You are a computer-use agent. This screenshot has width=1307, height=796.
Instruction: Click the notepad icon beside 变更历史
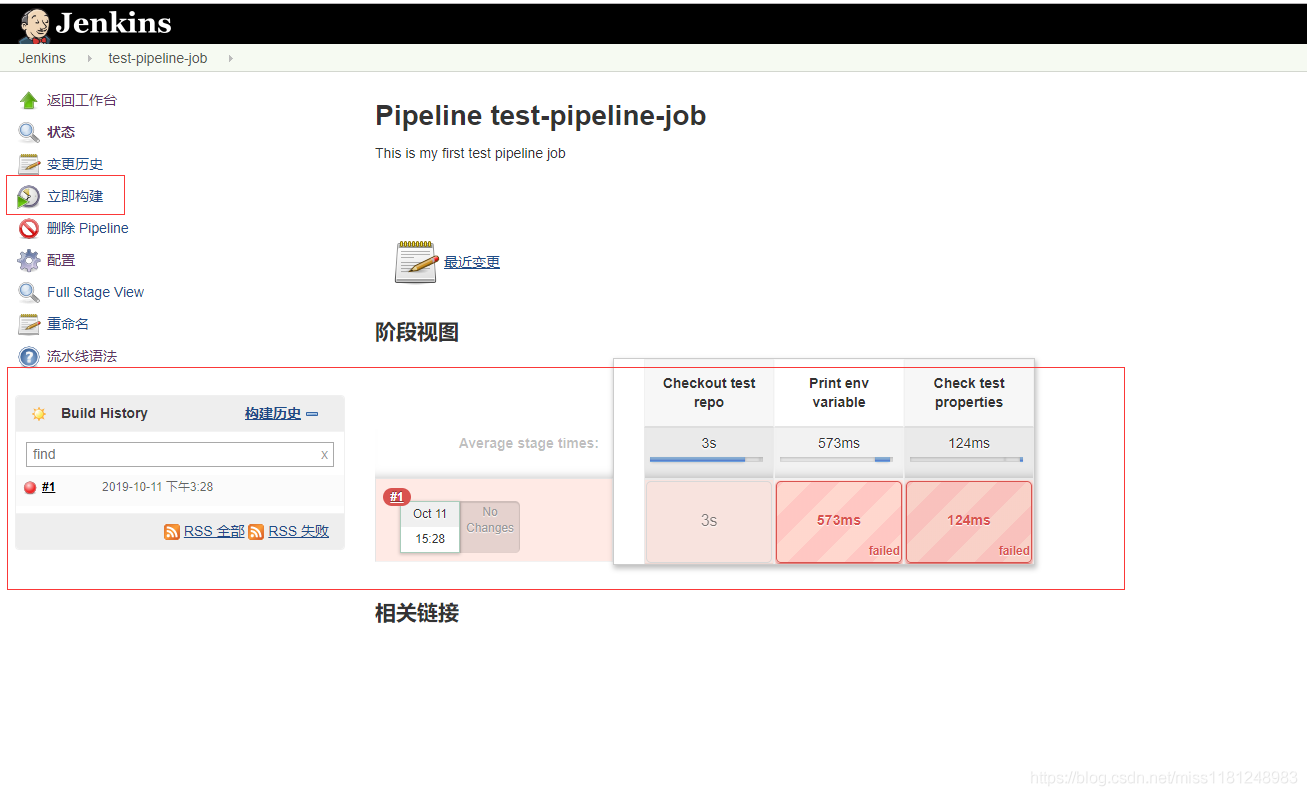click(29, 164)
